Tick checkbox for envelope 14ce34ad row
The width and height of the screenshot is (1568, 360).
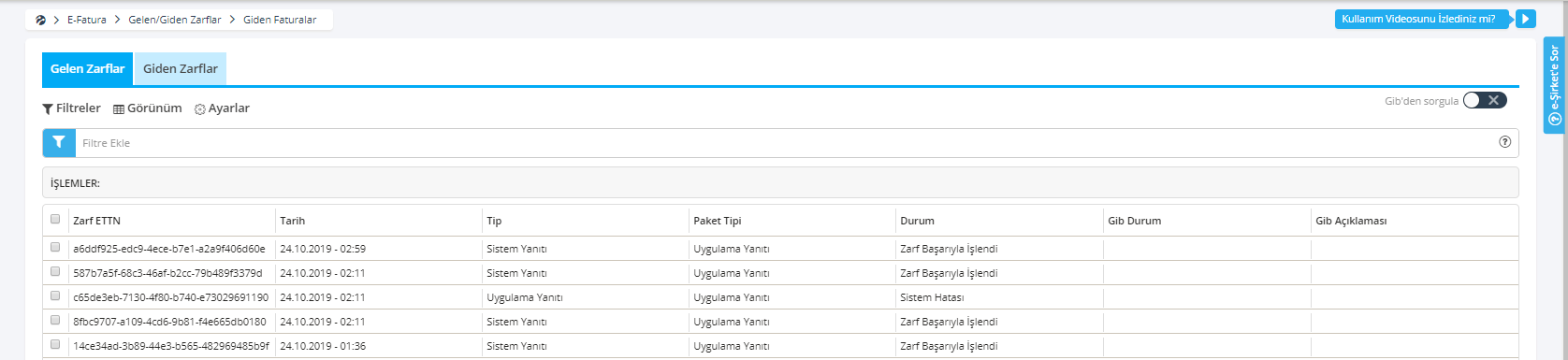coord(55,344)
